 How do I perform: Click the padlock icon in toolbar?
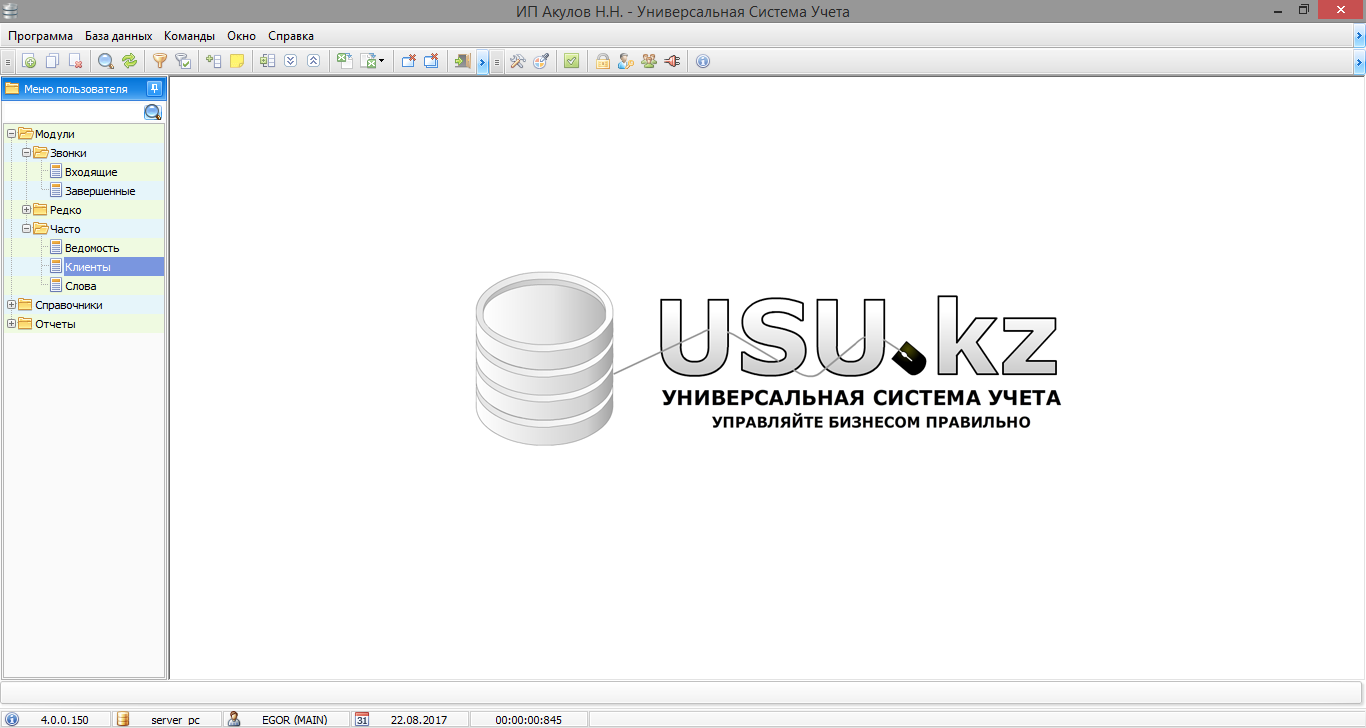(602, 61)
